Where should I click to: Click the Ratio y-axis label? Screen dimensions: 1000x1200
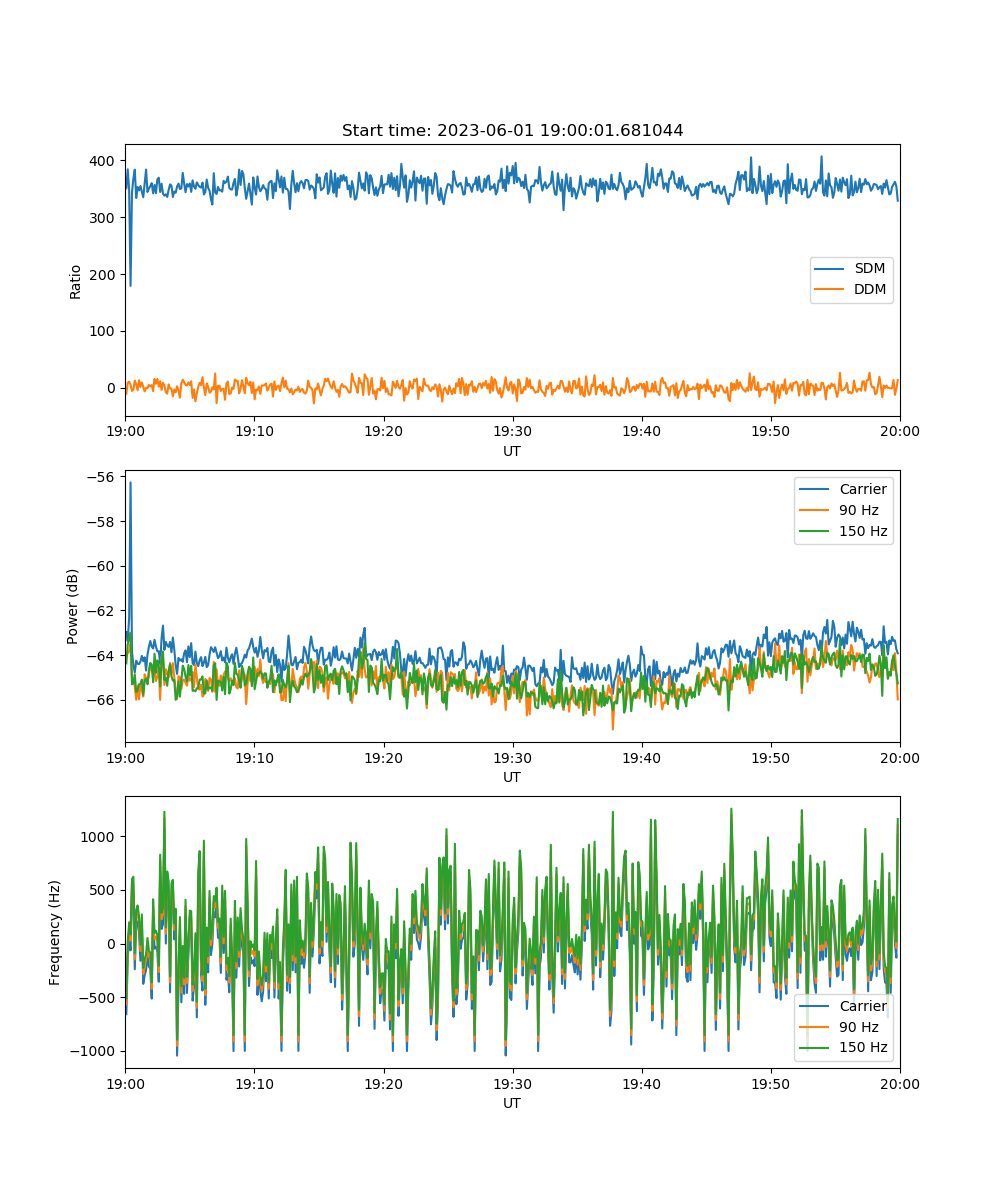click(x=76, y=280)
